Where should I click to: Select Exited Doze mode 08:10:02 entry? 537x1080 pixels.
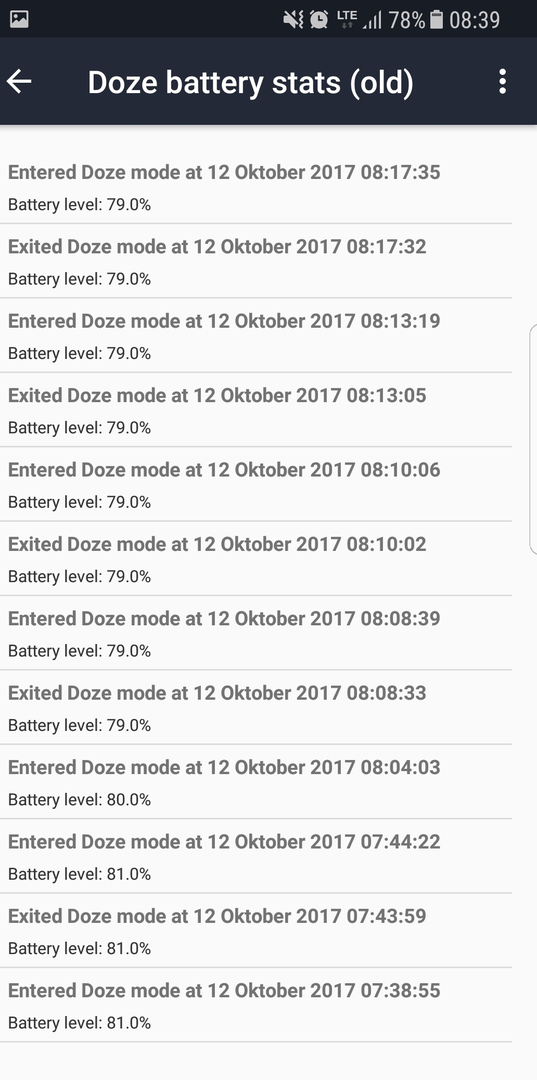coord(255,559)
